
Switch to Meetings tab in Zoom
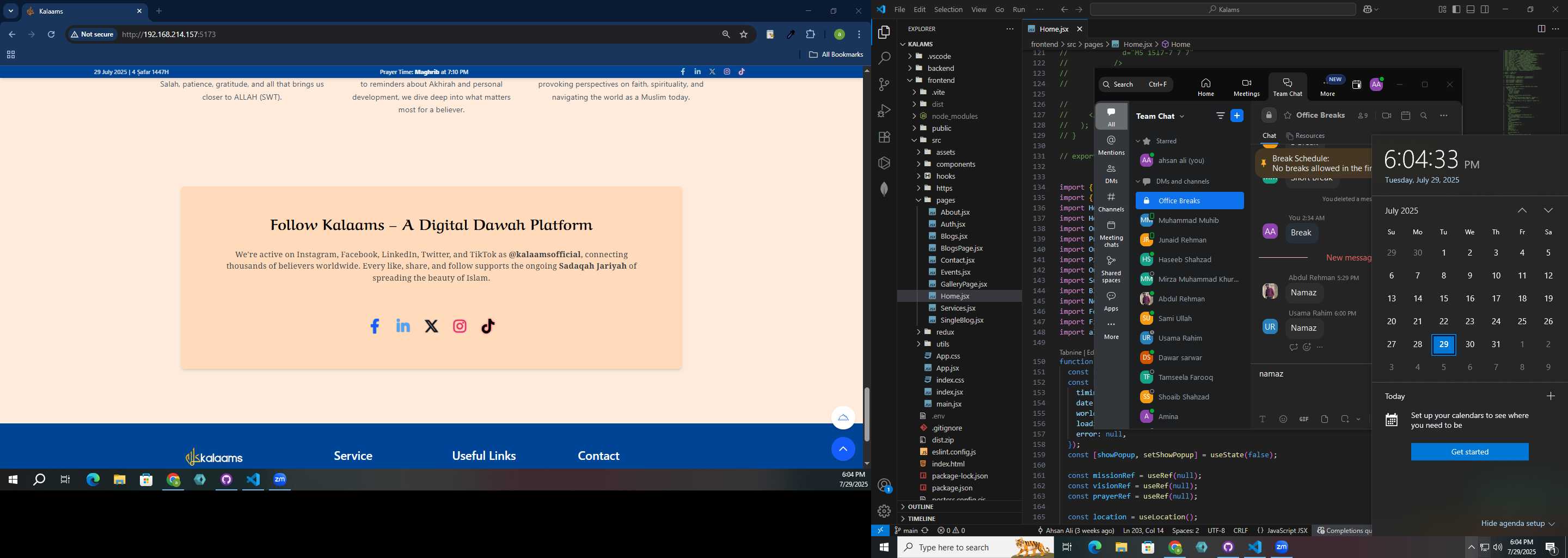click(x=1246, y=87)
